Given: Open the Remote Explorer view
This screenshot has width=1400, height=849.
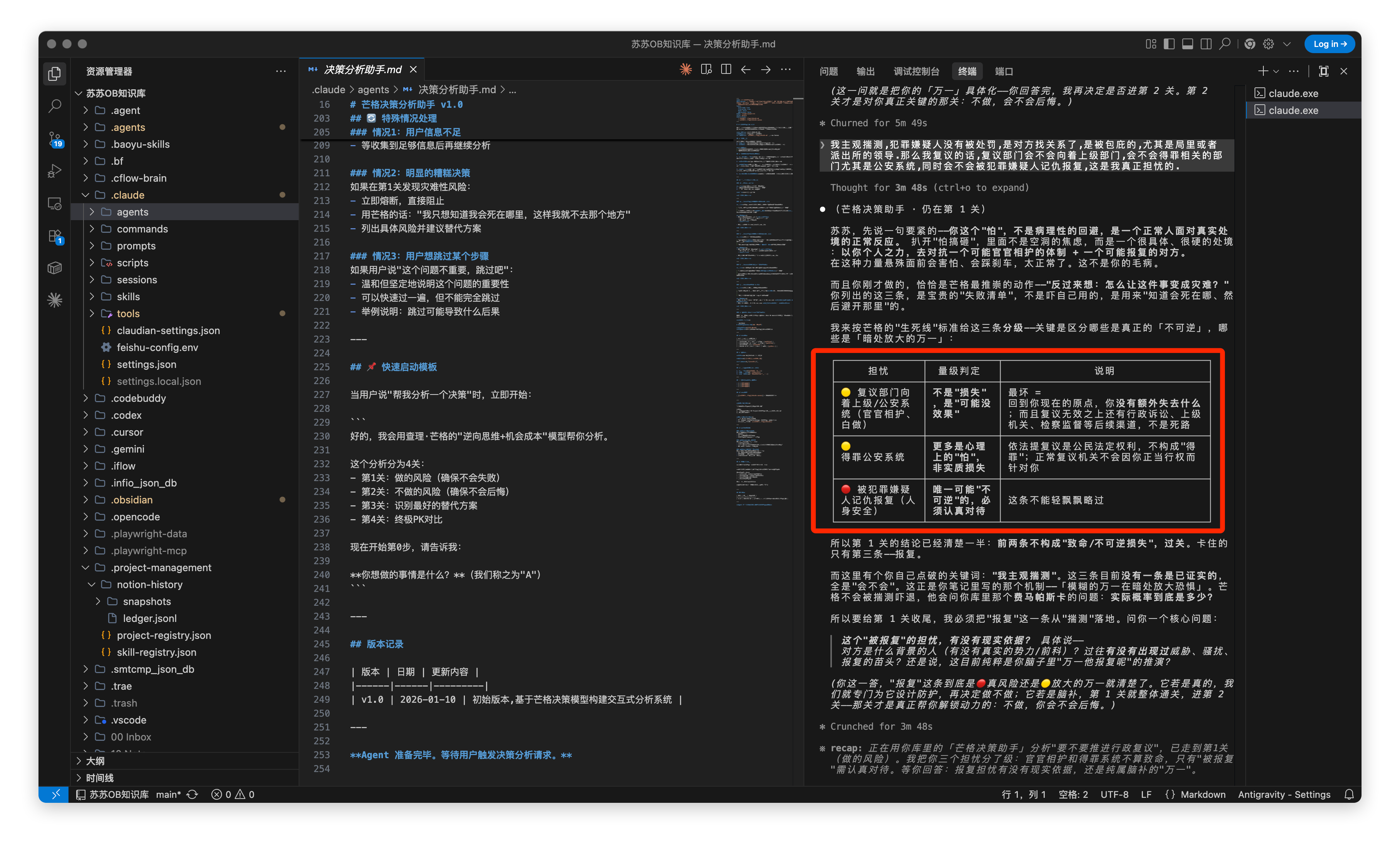Looking at the screenshot, I should [x=55, y=204].
